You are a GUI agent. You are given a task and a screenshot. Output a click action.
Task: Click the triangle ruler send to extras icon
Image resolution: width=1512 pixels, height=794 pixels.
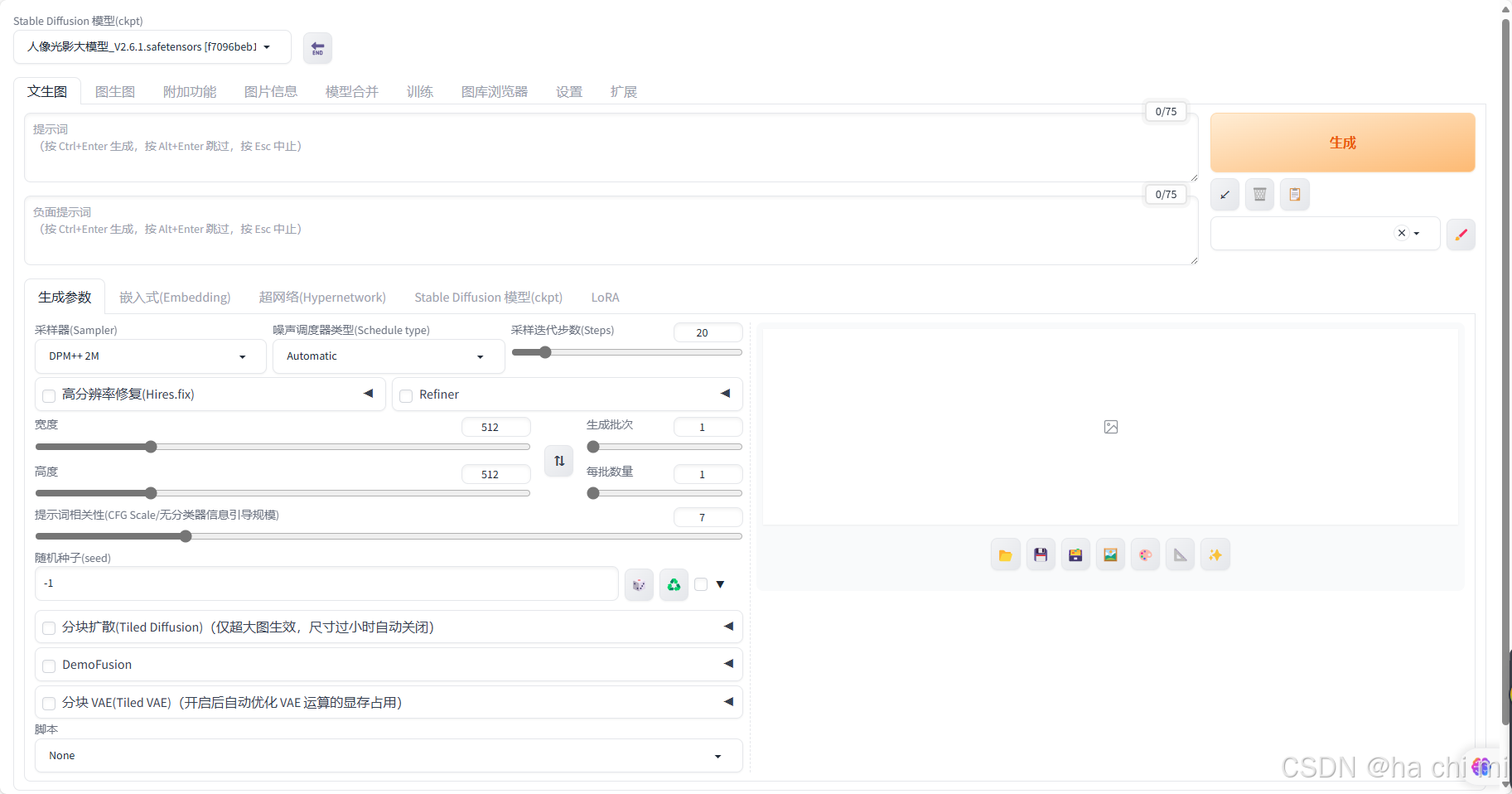pyautogui.click(x=1180, y=555)
